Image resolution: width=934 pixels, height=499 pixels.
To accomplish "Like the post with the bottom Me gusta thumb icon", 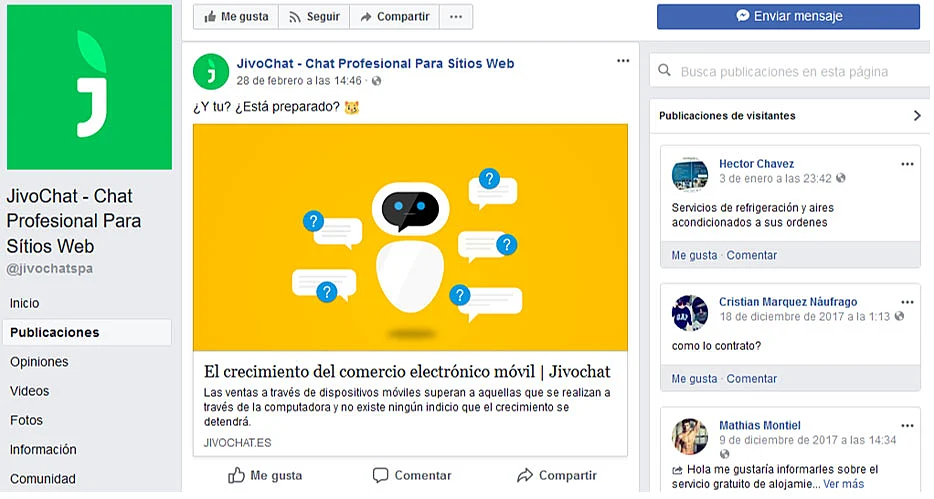I will pos(236,475).
